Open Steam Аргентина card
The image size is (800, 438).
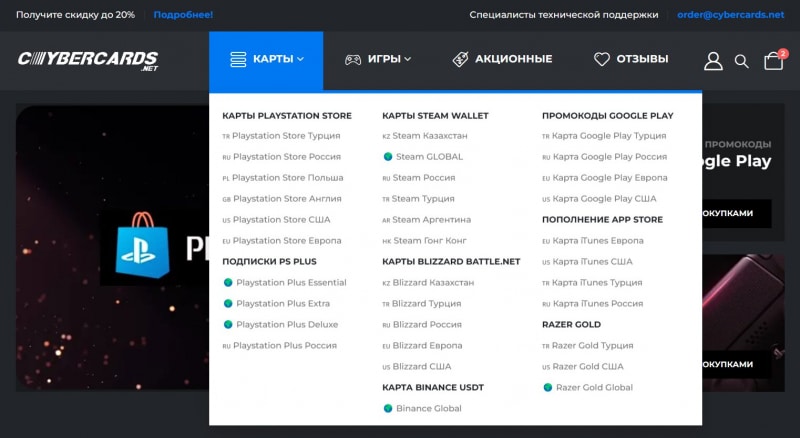coord(427,220)
